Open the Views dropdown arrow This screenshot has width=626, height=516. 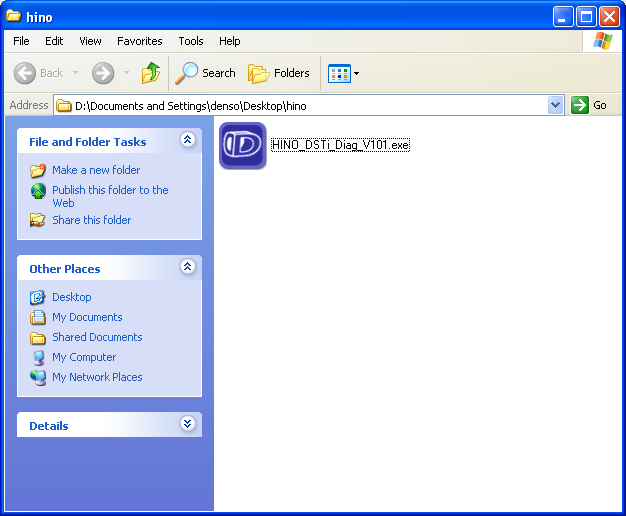pos(357,73)
